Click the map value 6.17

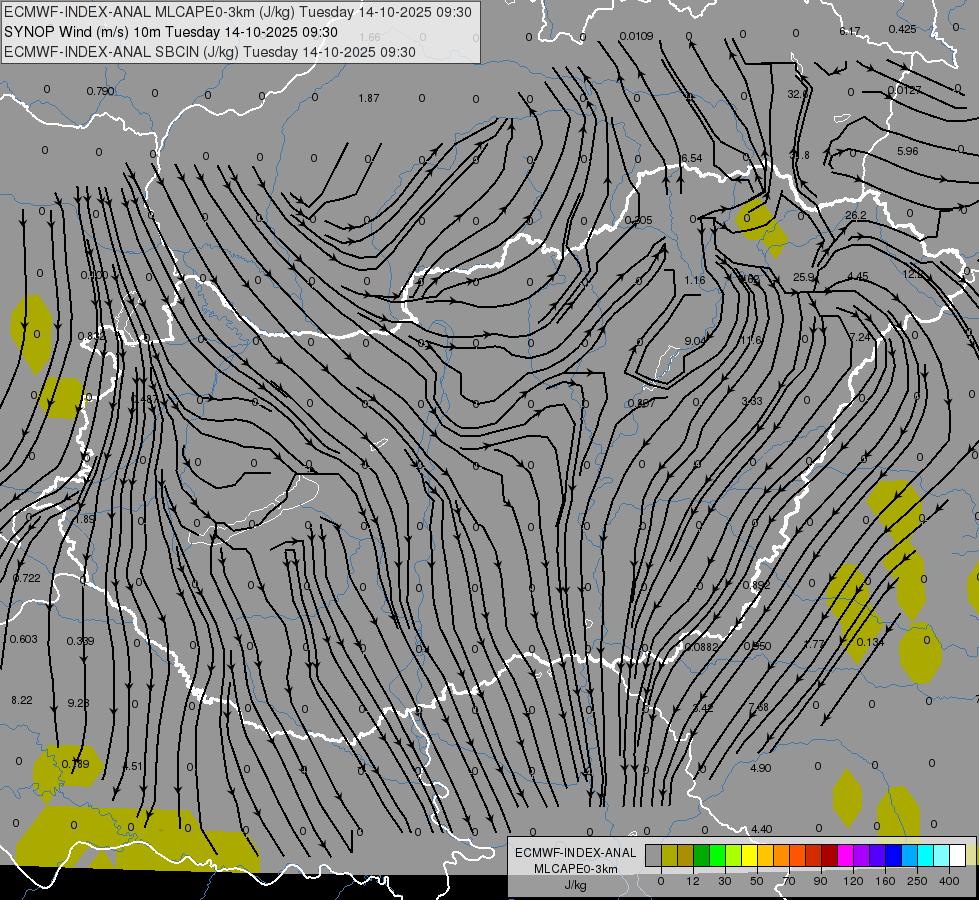pos(850,31)
